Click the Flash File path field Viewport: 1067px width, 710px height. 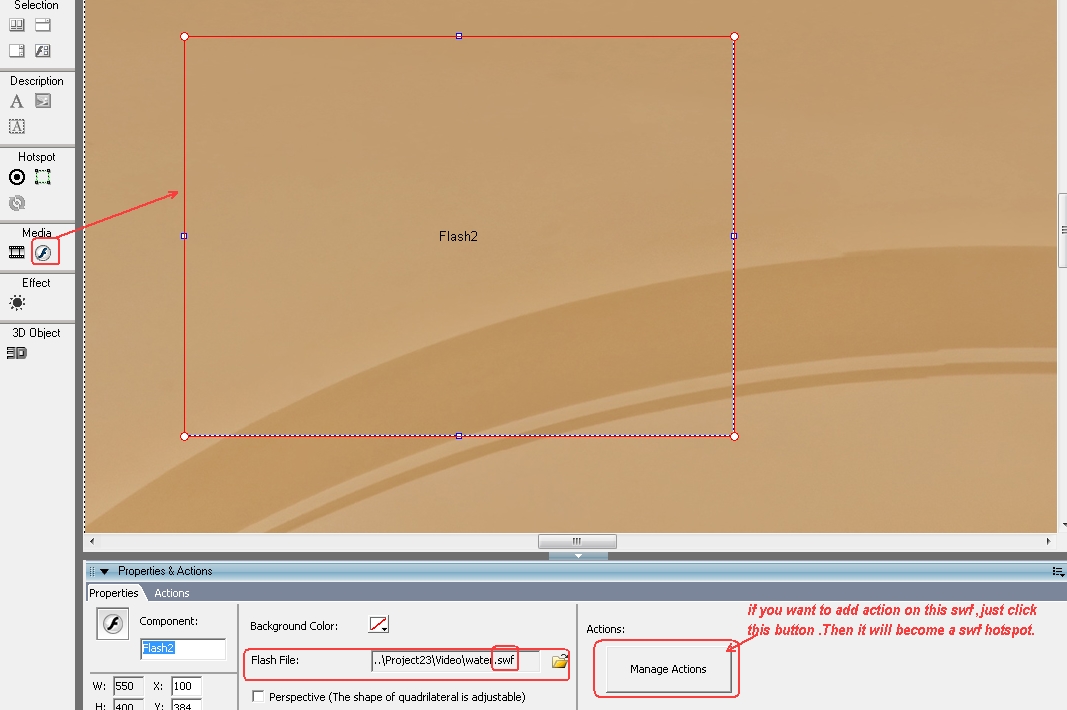455,660
